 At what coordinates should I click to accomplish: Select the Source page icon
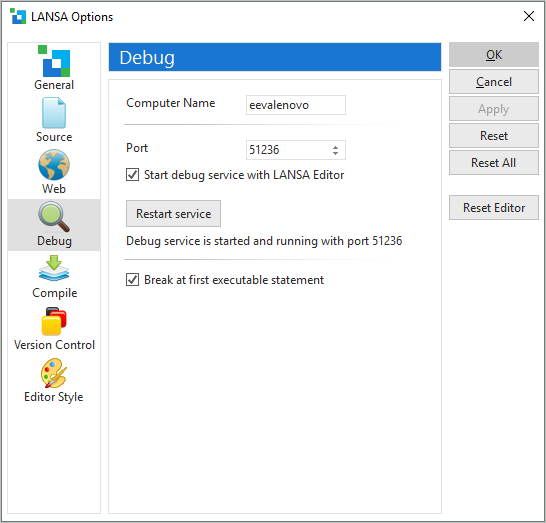tap(54, 113)
